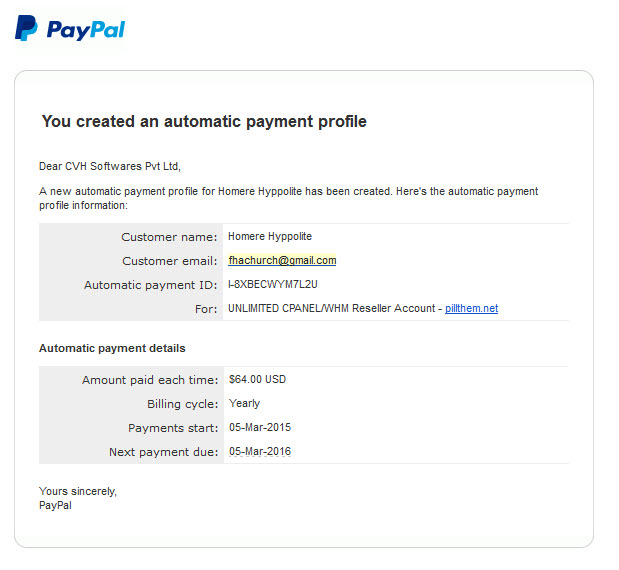Click the Payments start date 05-Mar-2015

[x=260, y=428]
